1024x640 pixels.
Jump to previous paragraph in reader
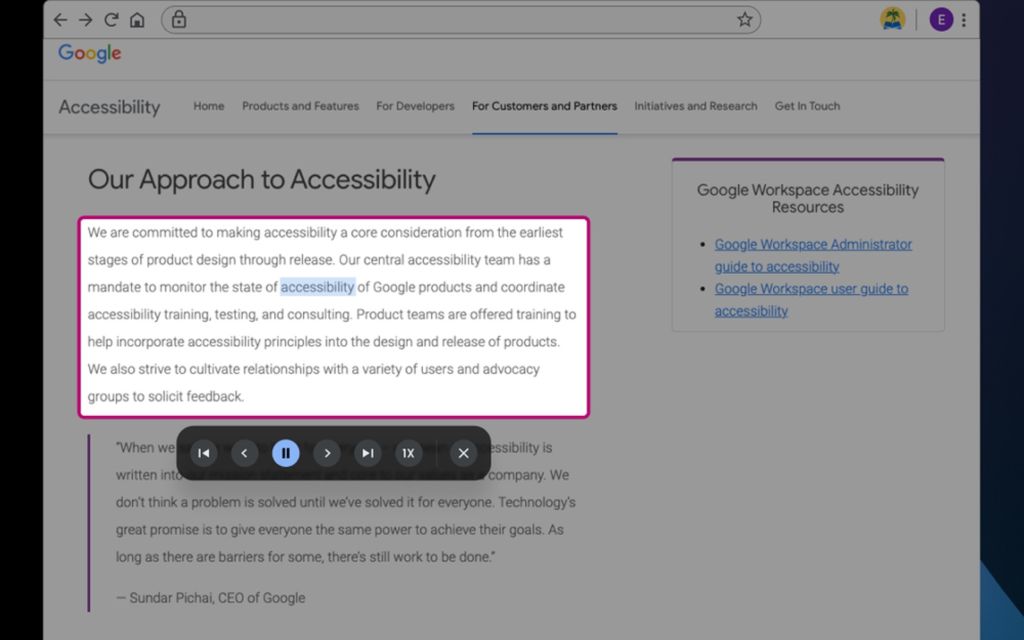coord(203,453)
